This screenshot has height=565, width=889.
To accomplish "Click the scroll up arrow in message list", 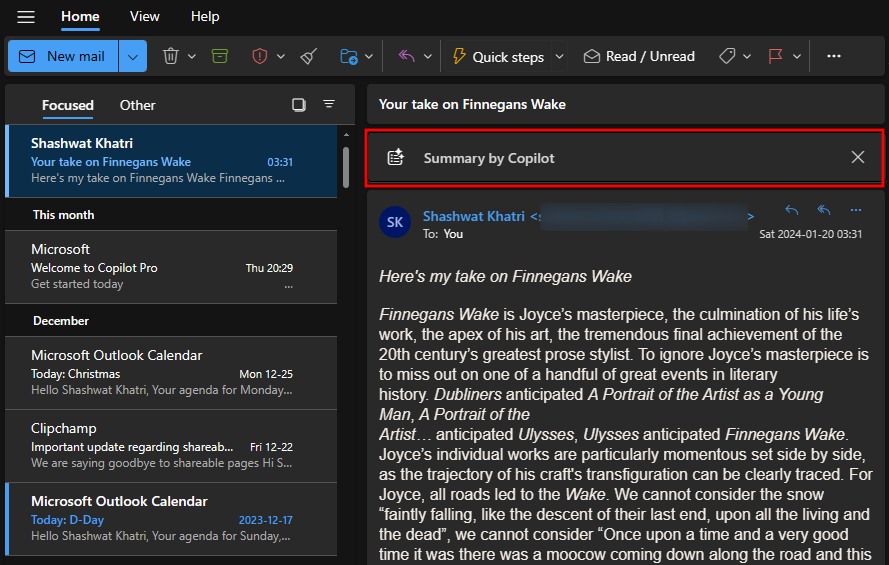I will coord(346,135).
